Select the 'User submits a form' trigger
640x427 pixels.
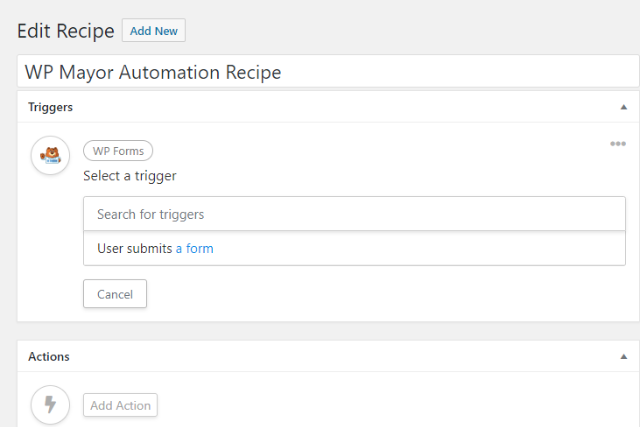tap(354, 248)
